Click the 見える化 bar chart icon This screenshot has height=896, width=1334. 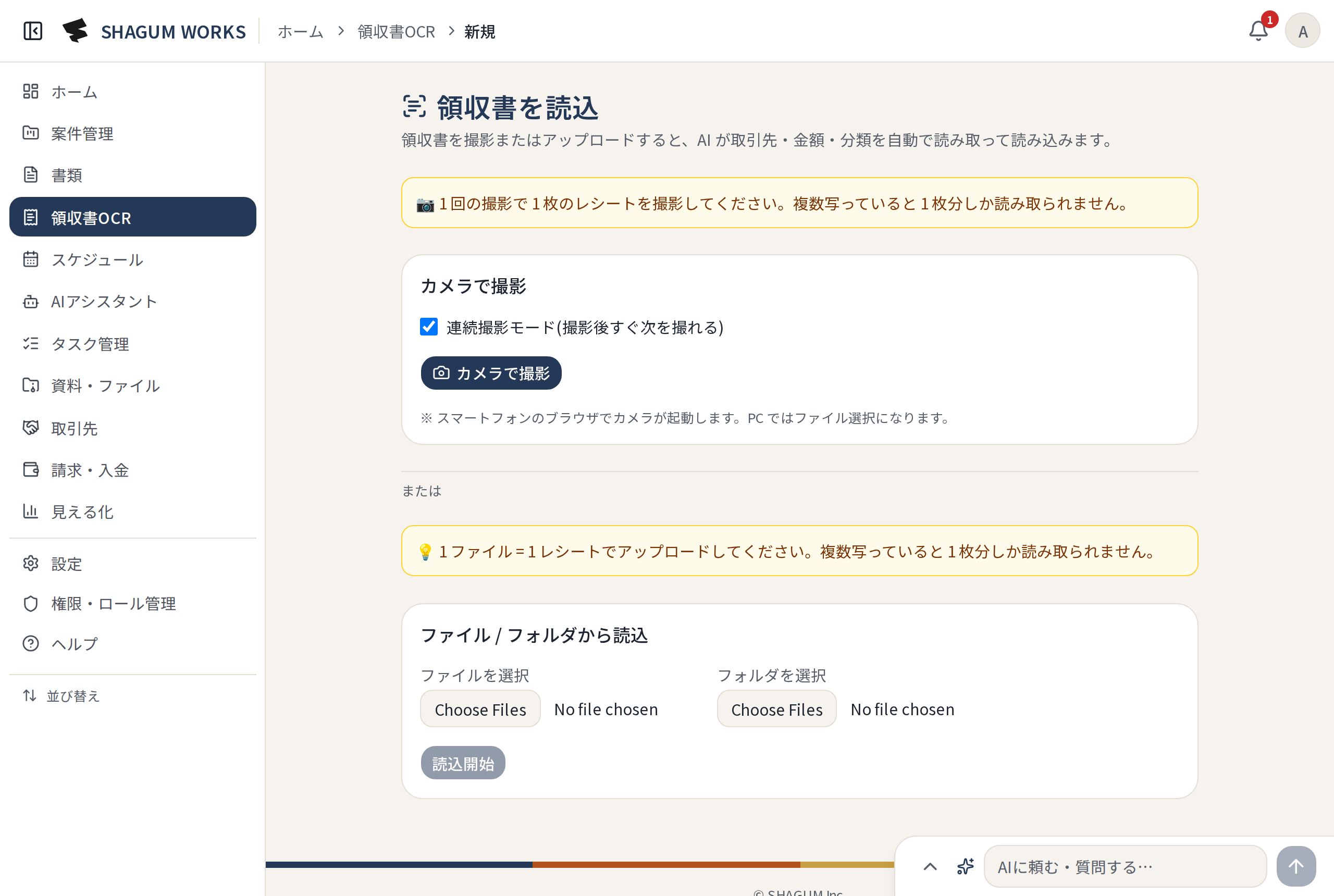[x=30, y=512]
